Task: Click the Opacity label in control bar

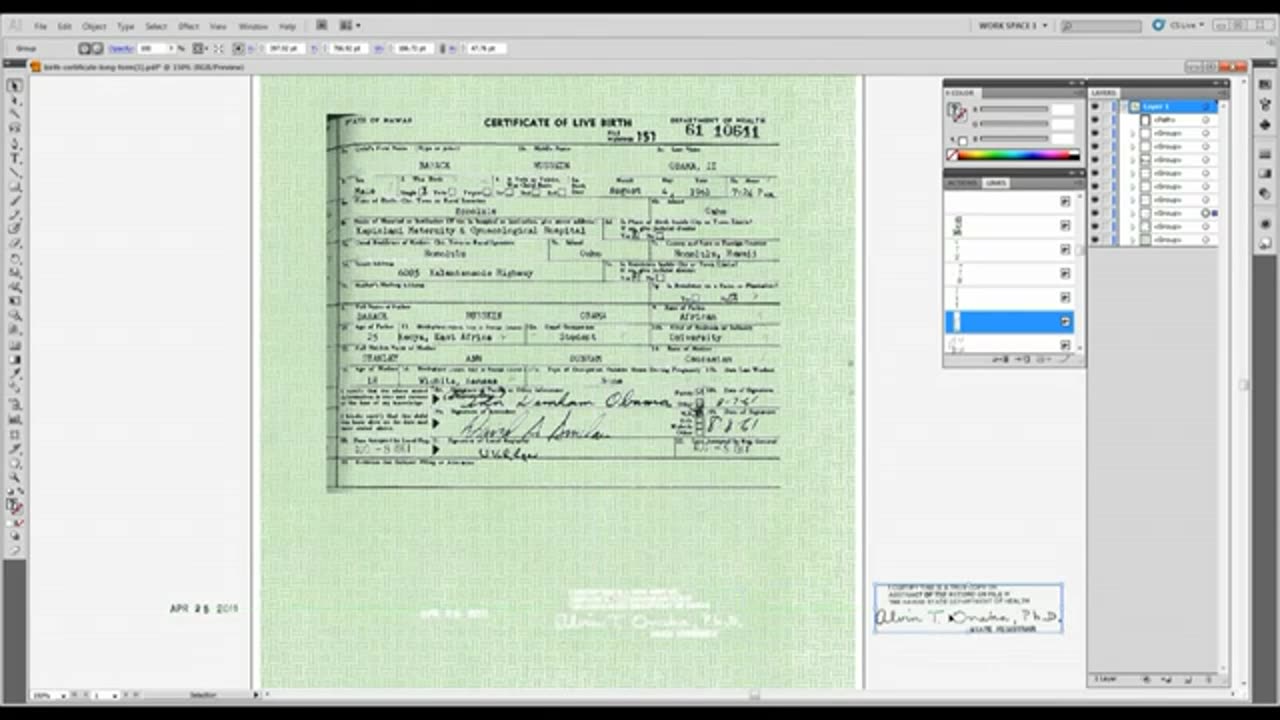Action: pyautogui.click(x=120, y=48)
